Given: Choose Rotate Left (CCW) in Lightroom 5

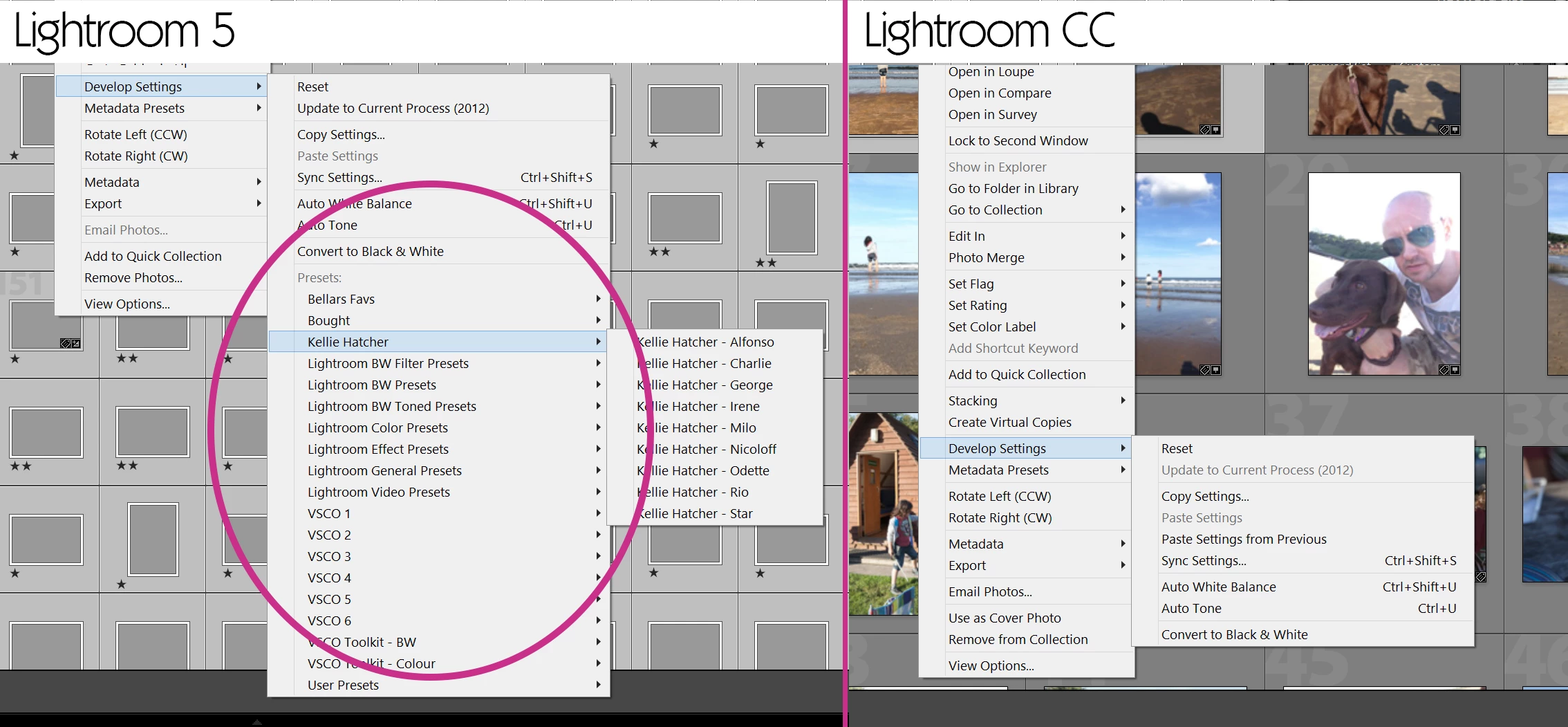Looking at the screenshot, I should 161,134.
